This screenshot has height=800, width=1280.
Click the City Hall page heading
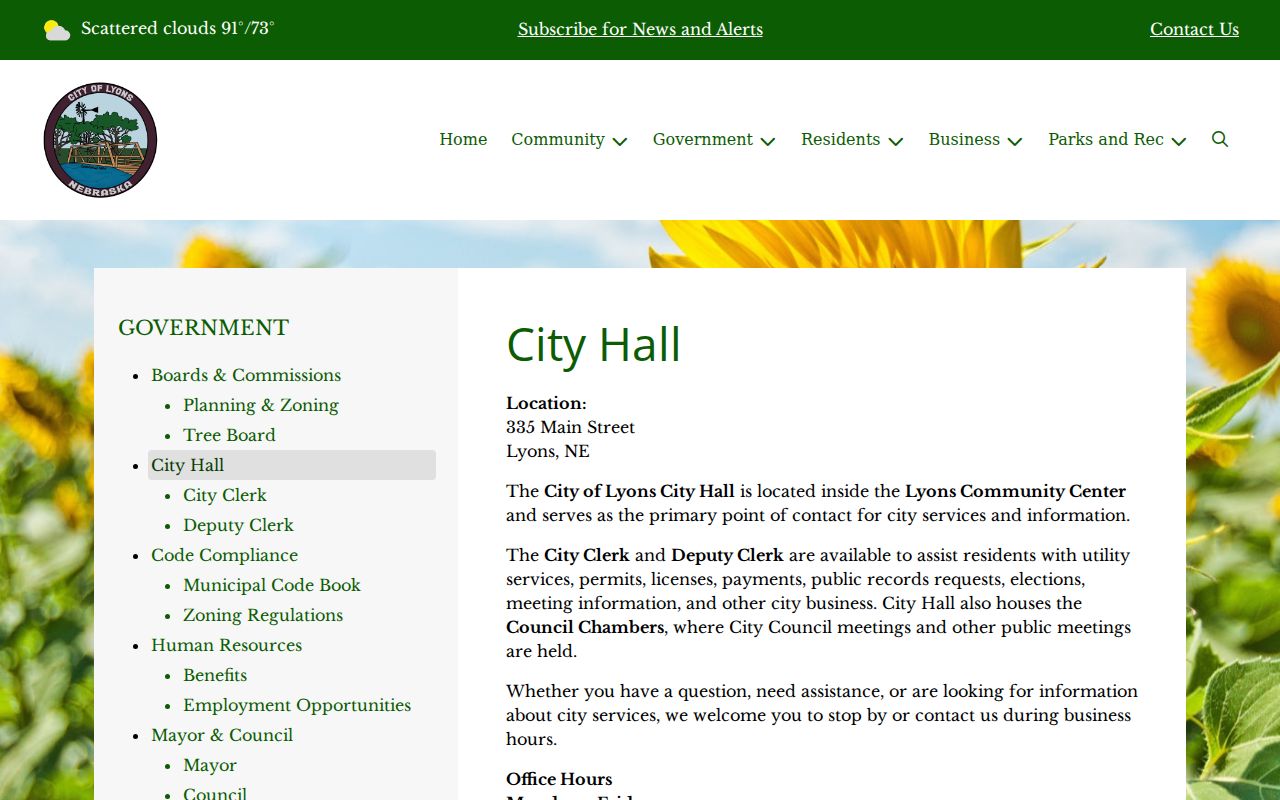pyautogui.click(x=593, y=344)
